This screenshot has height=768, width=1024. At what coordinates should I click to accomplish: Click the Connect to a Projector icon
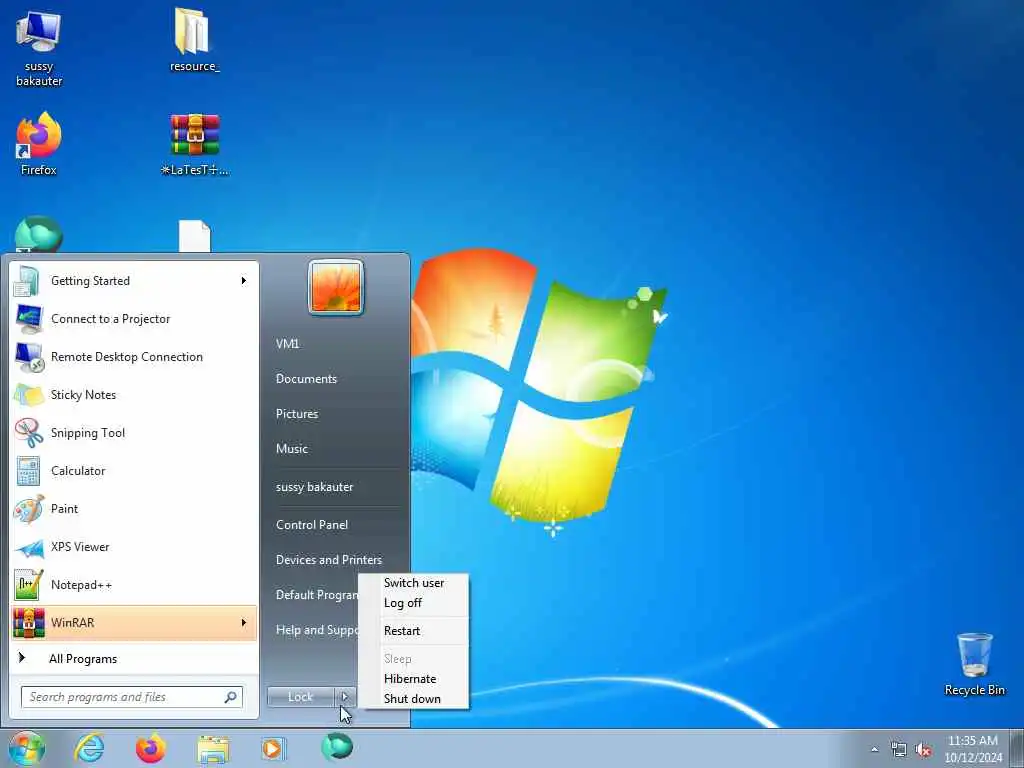tap(29, 319)
